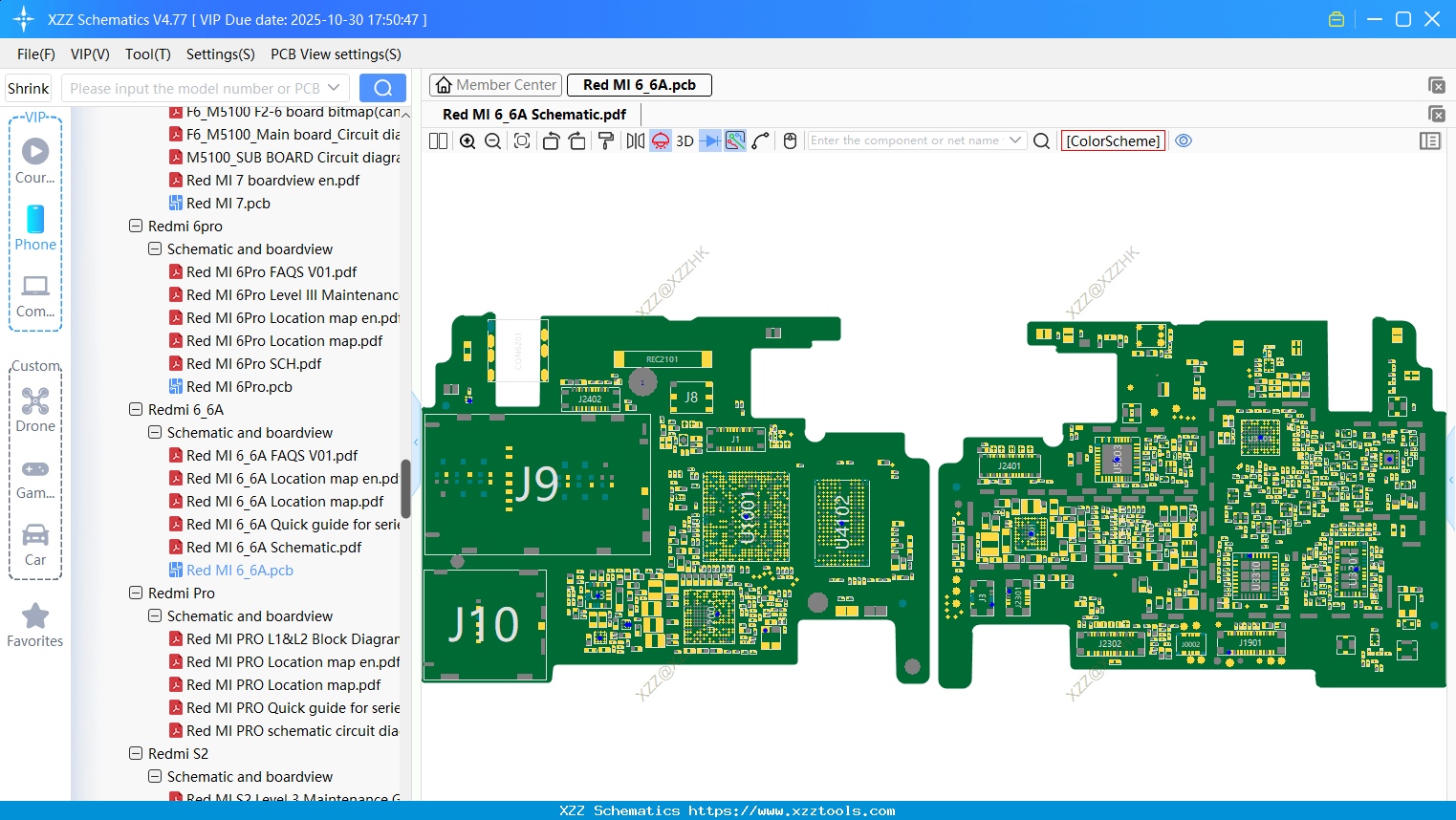Click the Shrink button
1456x820 pixels.
click(29, 89)
